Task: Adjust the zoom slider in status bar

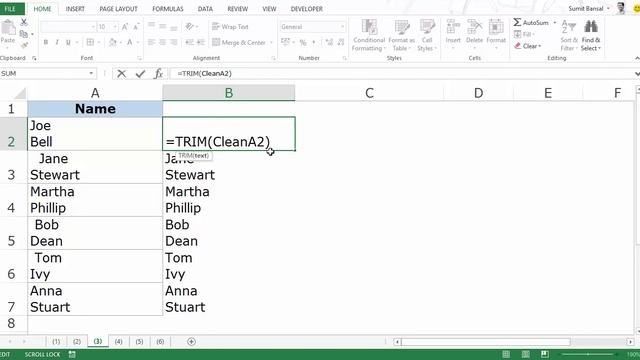Action: click(x=588, y=354)
